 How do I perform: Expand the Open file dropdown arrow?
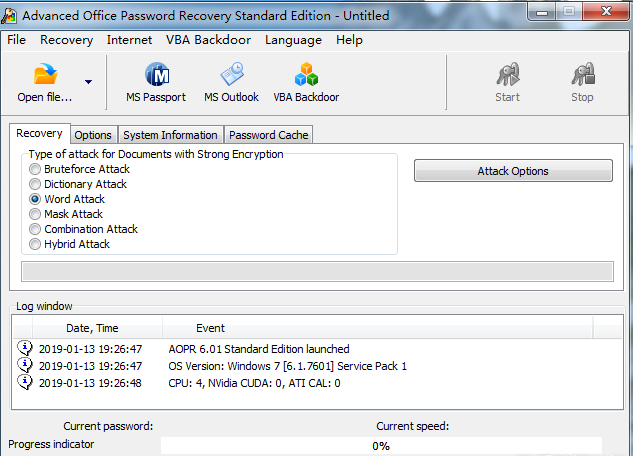(88, 82)
